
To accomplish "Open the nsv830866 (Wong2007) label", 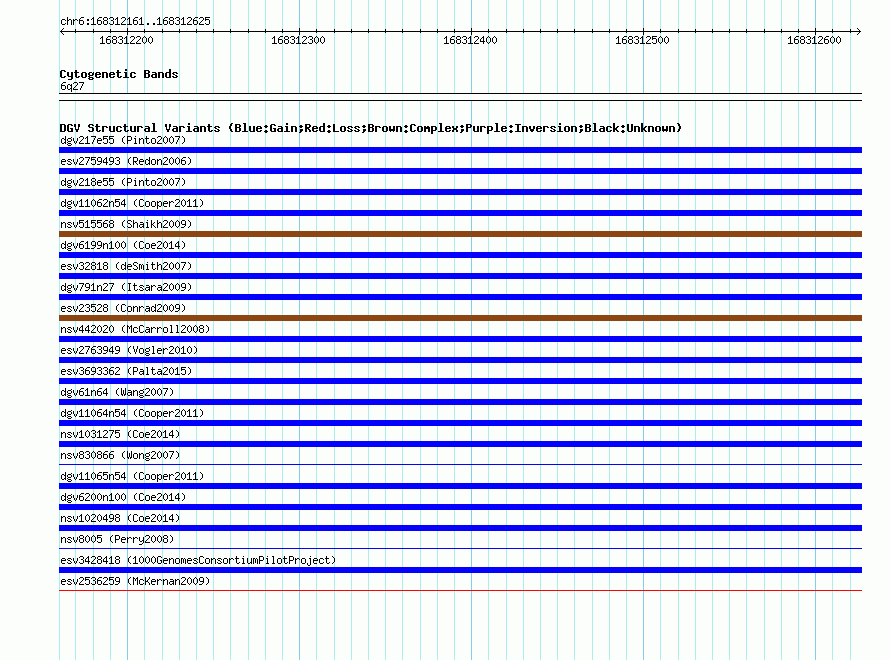I will pos(120,455).
